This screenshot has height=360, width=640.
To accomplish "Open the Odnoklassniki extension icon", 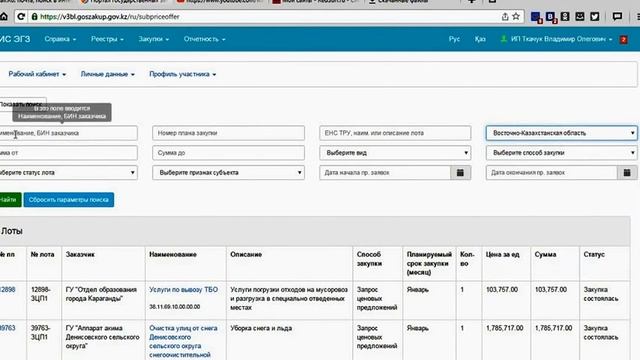I will click(565, 17).
